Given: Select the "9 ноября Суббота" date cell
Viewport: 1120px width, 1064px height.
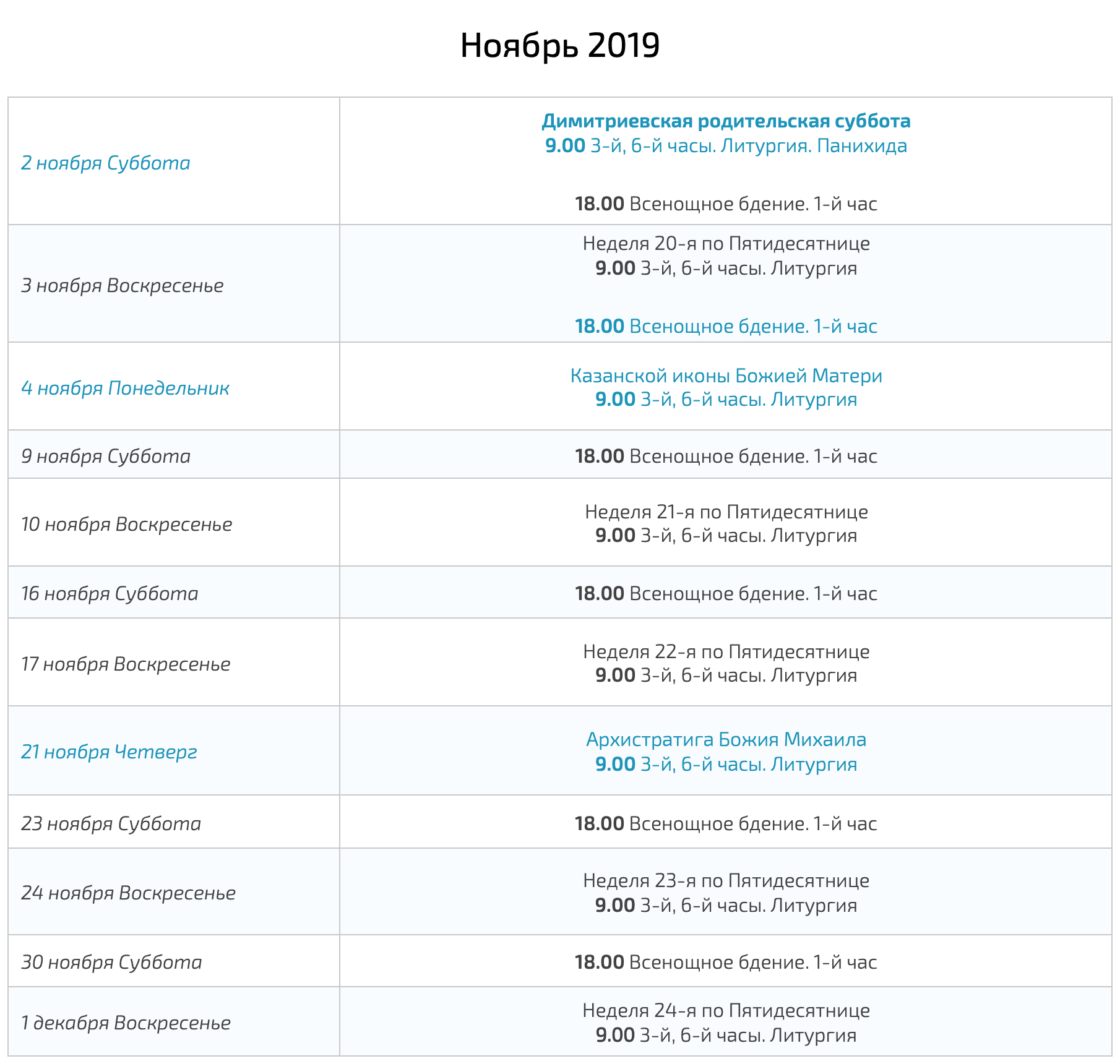Looking at the screenshot, I should [x=106, y=456].
